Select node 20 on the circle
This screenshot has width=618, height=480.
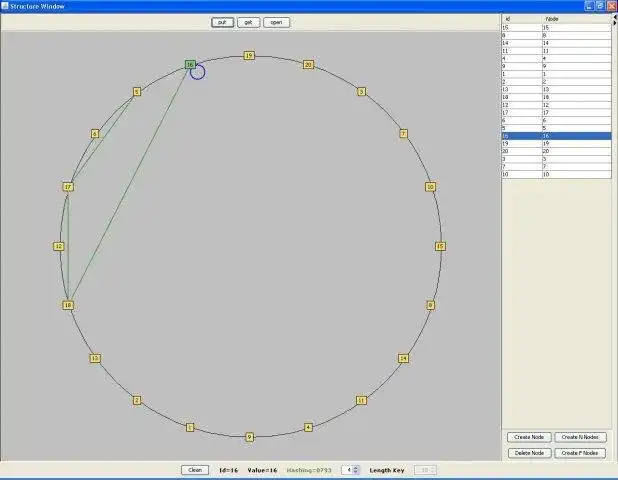tap(308, 65)
